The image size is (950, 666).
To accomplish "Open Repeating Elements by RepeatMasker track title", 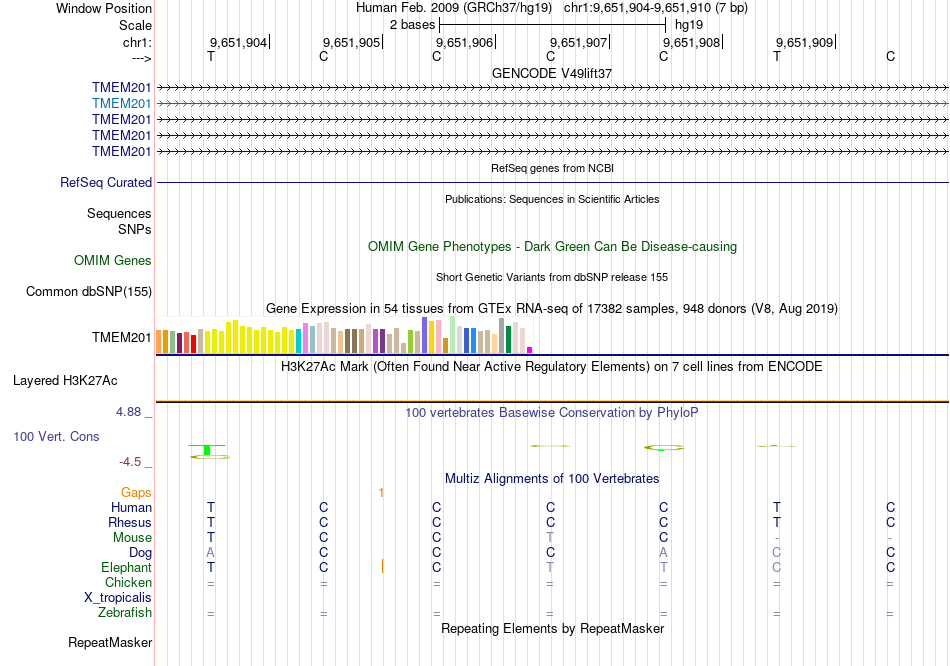I will pos(552,629).
